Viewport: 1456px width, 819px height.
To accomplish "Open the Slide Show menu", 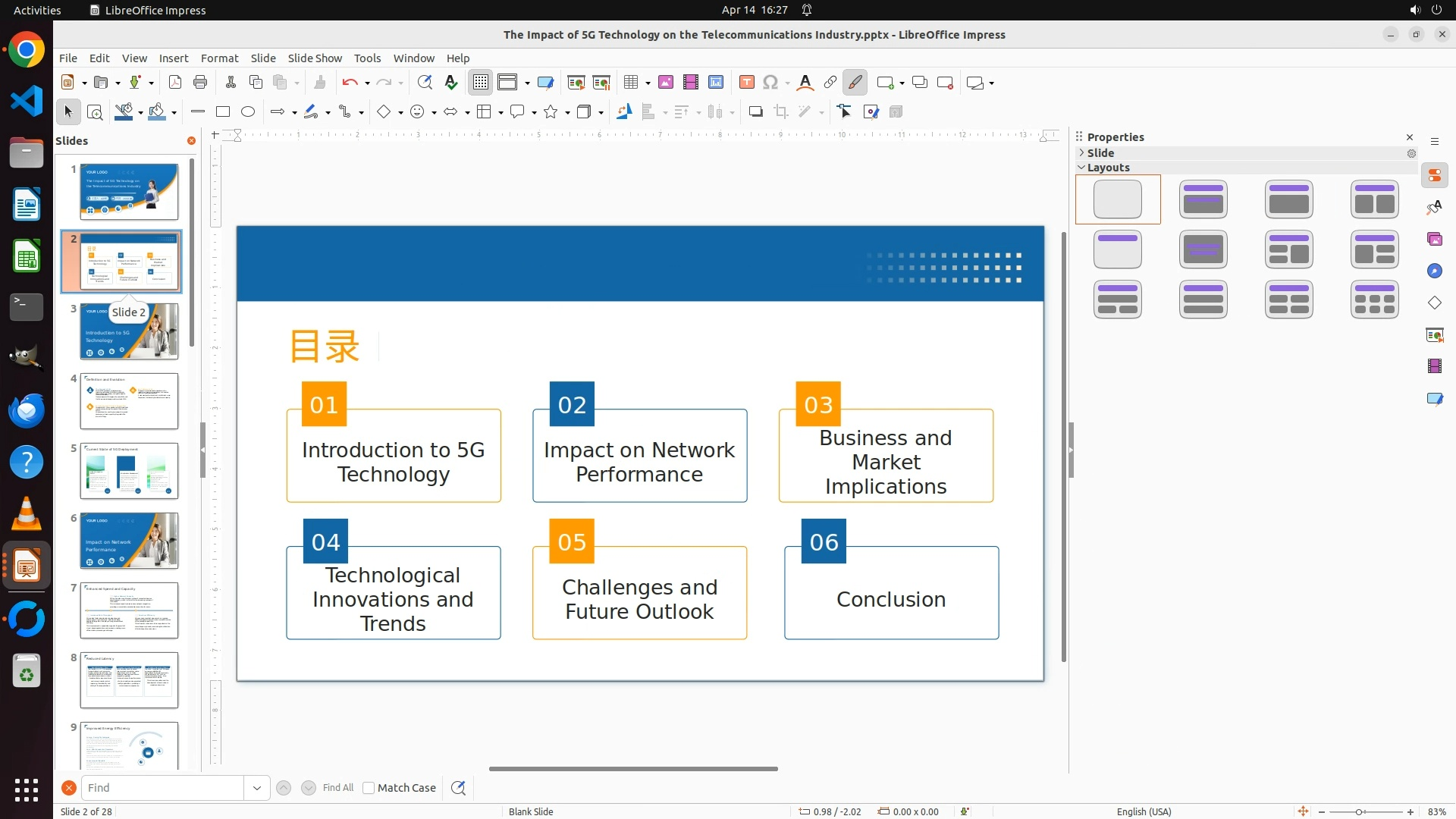I will coord(315,58).
